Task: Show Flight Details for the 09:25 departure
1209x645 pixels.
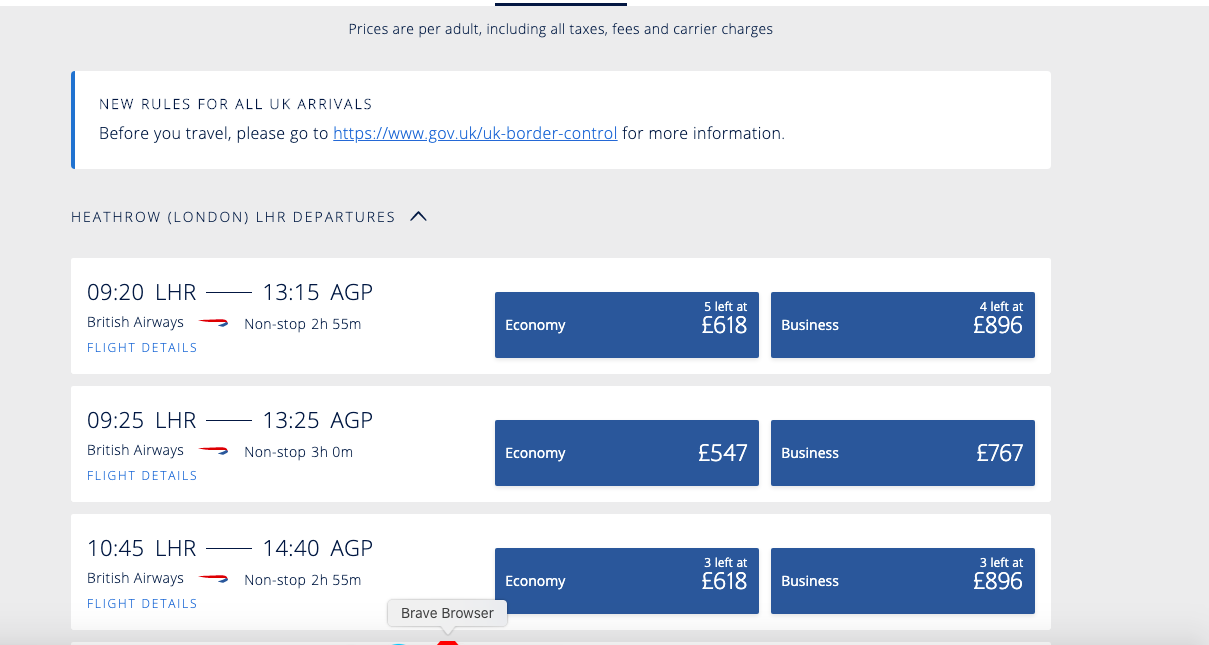Action: [142, 476]
